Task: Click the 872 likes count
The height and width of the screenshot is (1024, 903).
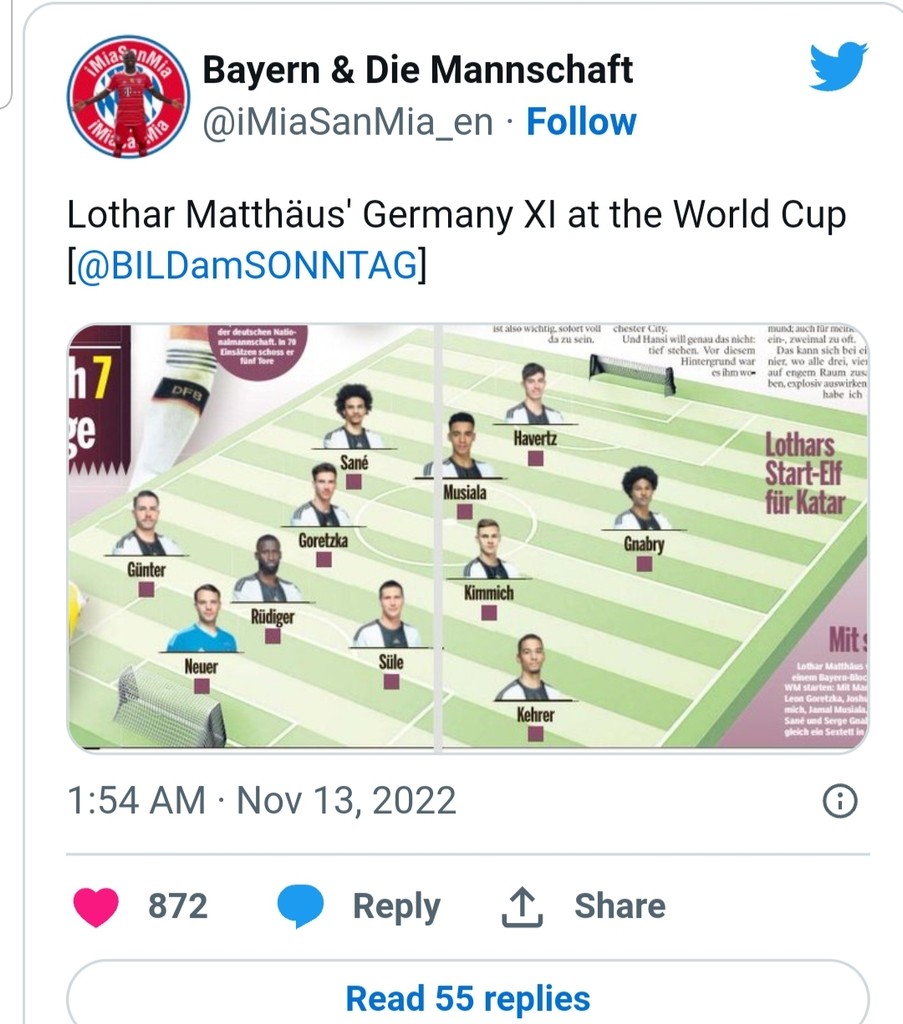Action: click(178, 906)
